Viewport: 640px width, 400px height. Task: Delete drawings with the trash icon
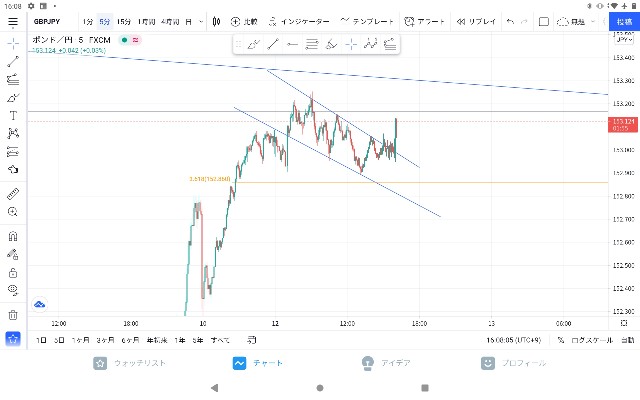13,315
